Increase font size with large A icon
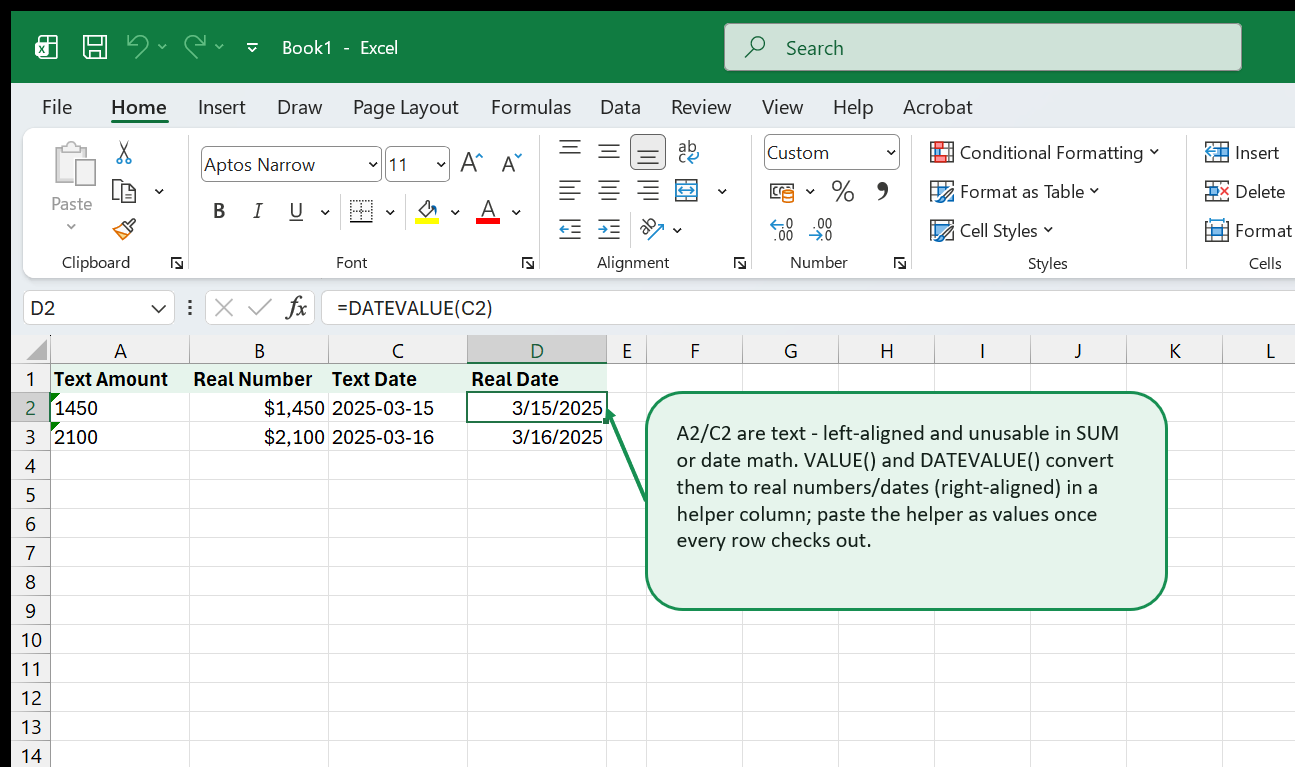The width and height of the screenshot is (1295, 767). pyautogui.click(x=471, y=164)
